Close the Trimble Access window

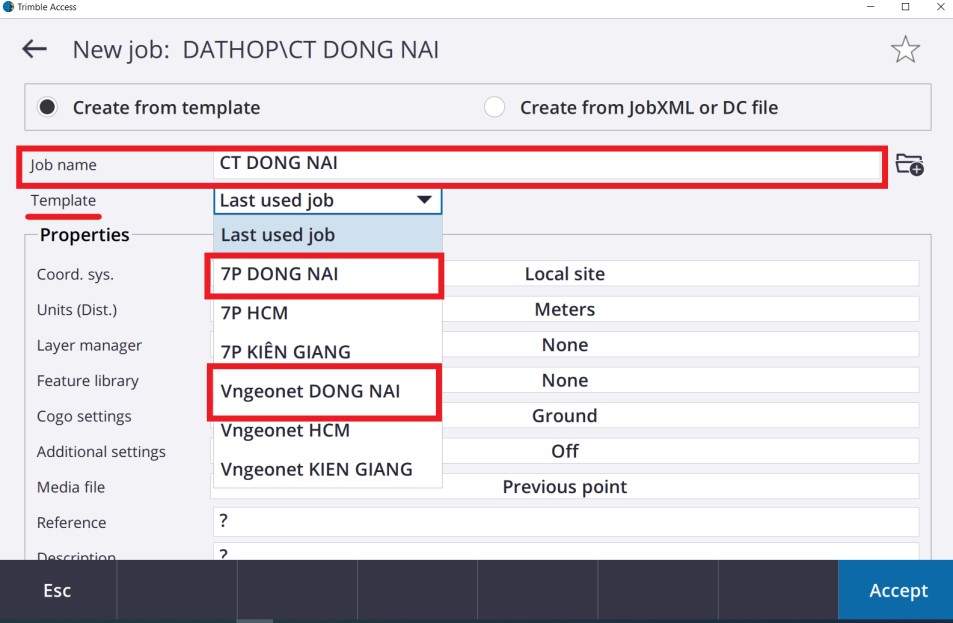click(x=940, y=7)
